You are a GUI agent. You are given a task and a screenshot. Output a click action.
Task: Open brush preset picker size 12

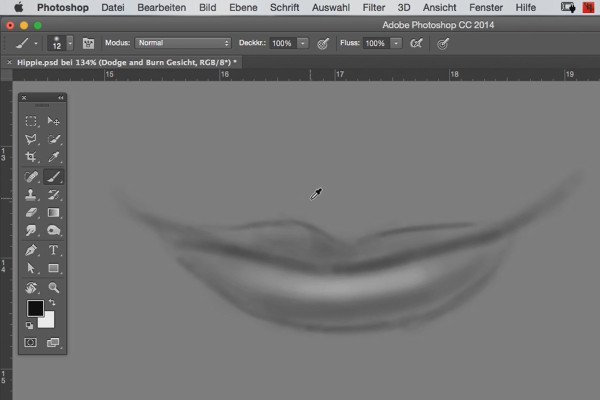[x=60, y=43]
